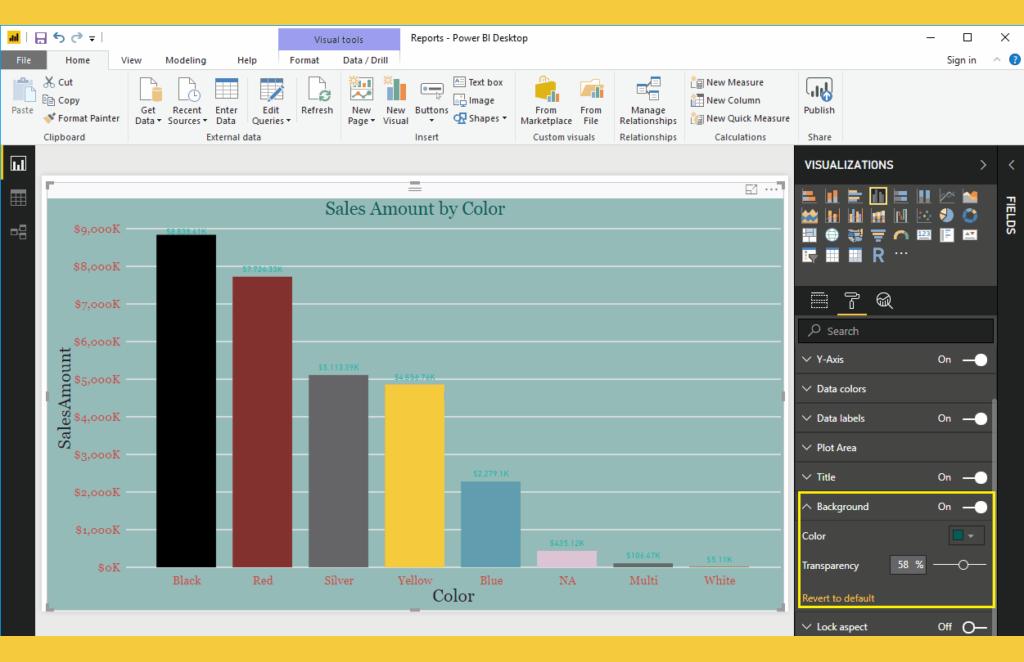Select the treemap visualization
Viewport: 1024px width, 662px height.
[x=809, y=235]
